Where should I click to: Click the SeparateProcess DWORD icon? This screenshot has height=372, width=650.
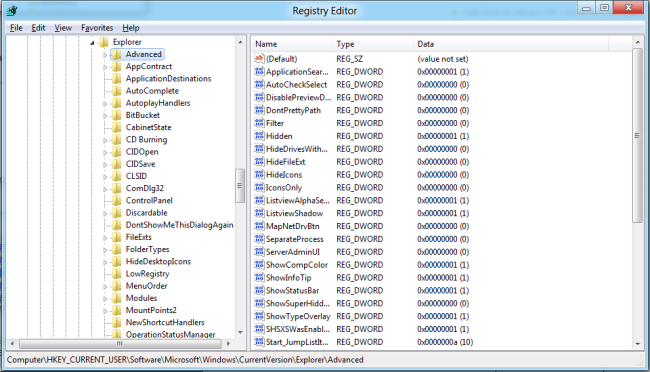(259, 238)
